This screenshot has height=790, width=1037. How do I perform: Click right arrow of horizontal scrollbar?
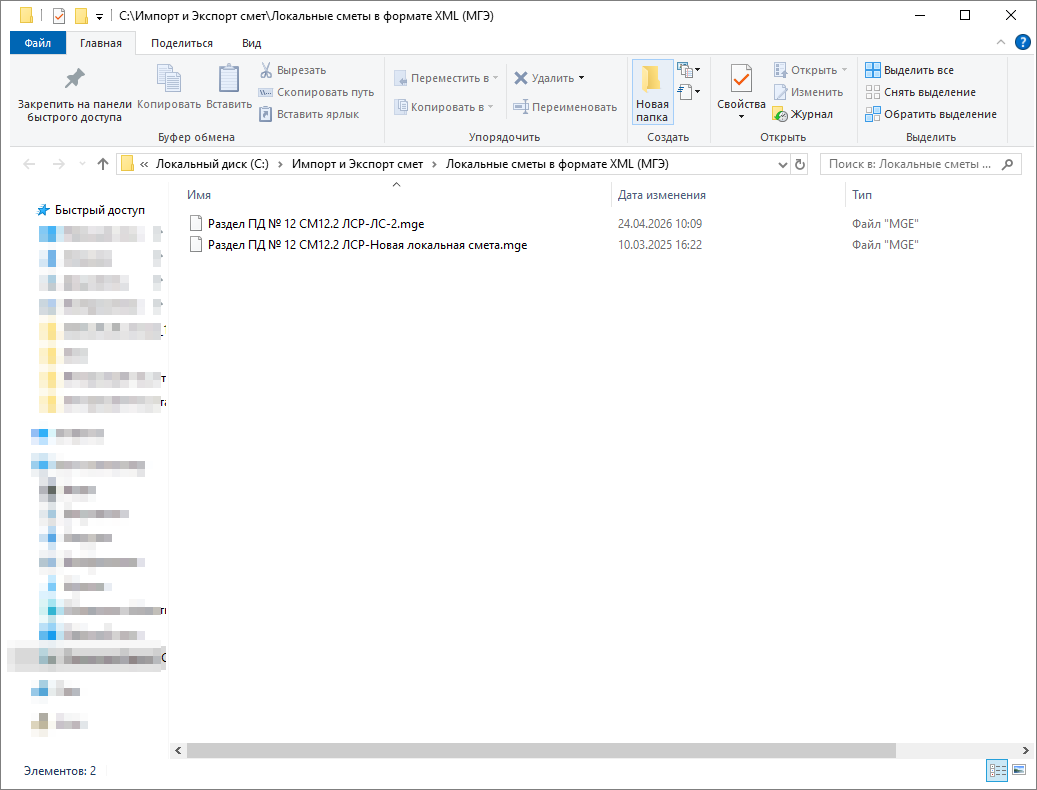pos(1025,750)
